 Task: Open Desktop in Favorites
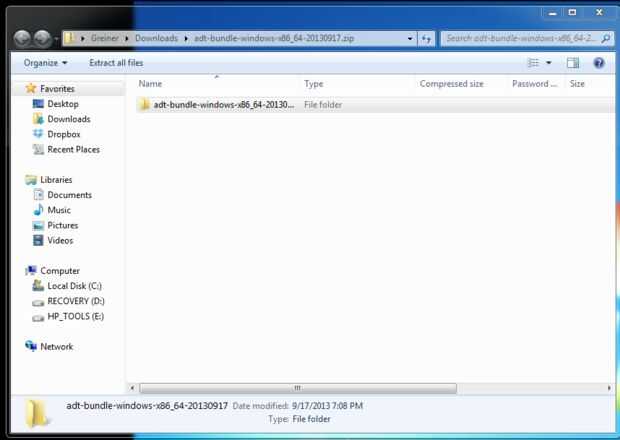(x=63, y=104)
